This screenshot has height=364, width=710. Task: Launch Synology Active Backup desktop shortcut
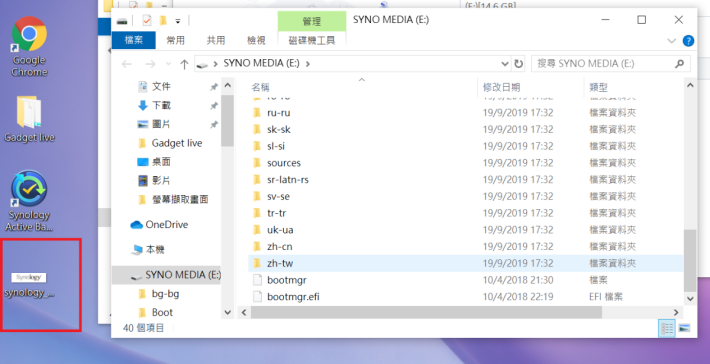pyautogui.click(x=29, y=201)
